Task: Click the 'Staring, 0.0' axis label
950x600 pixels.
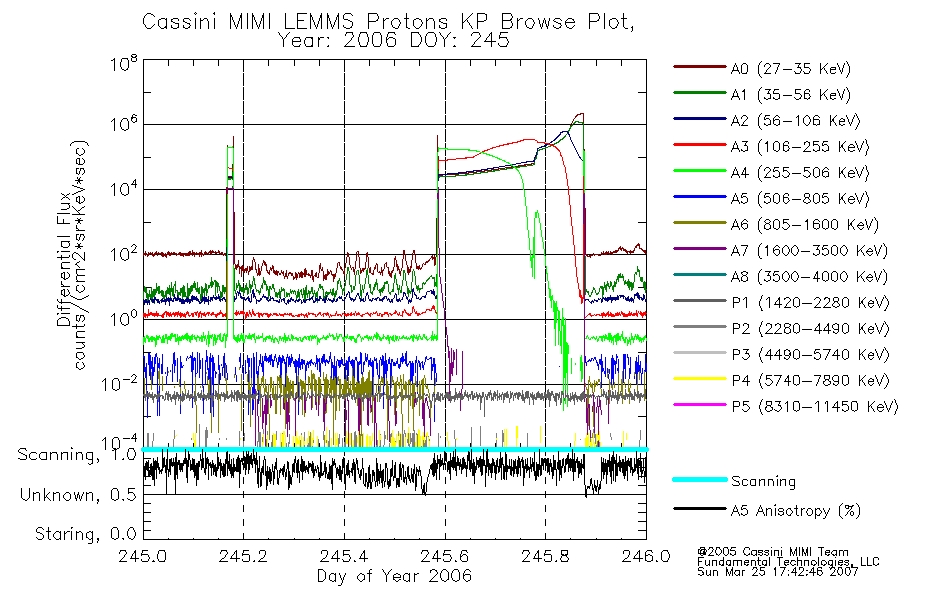Action: pyautogui.click(x=85, y=534)
